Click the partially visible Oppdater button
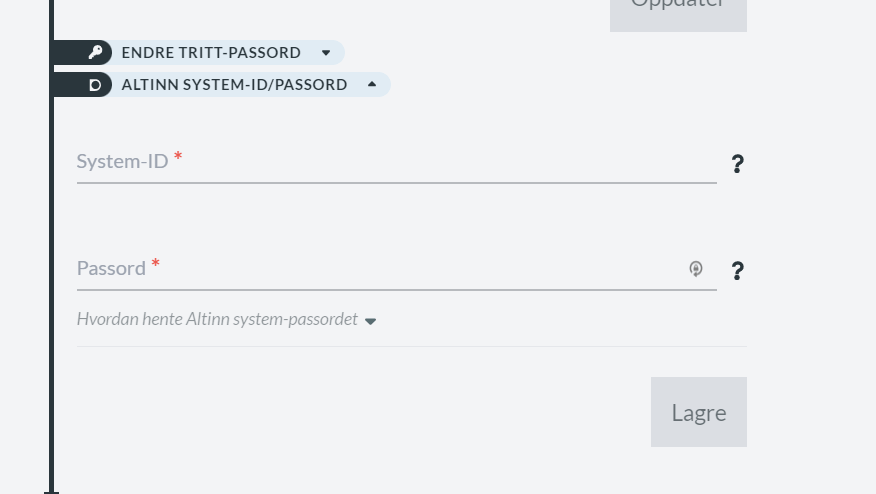Viewport: 876px width, 494px height. coord(678,11)
